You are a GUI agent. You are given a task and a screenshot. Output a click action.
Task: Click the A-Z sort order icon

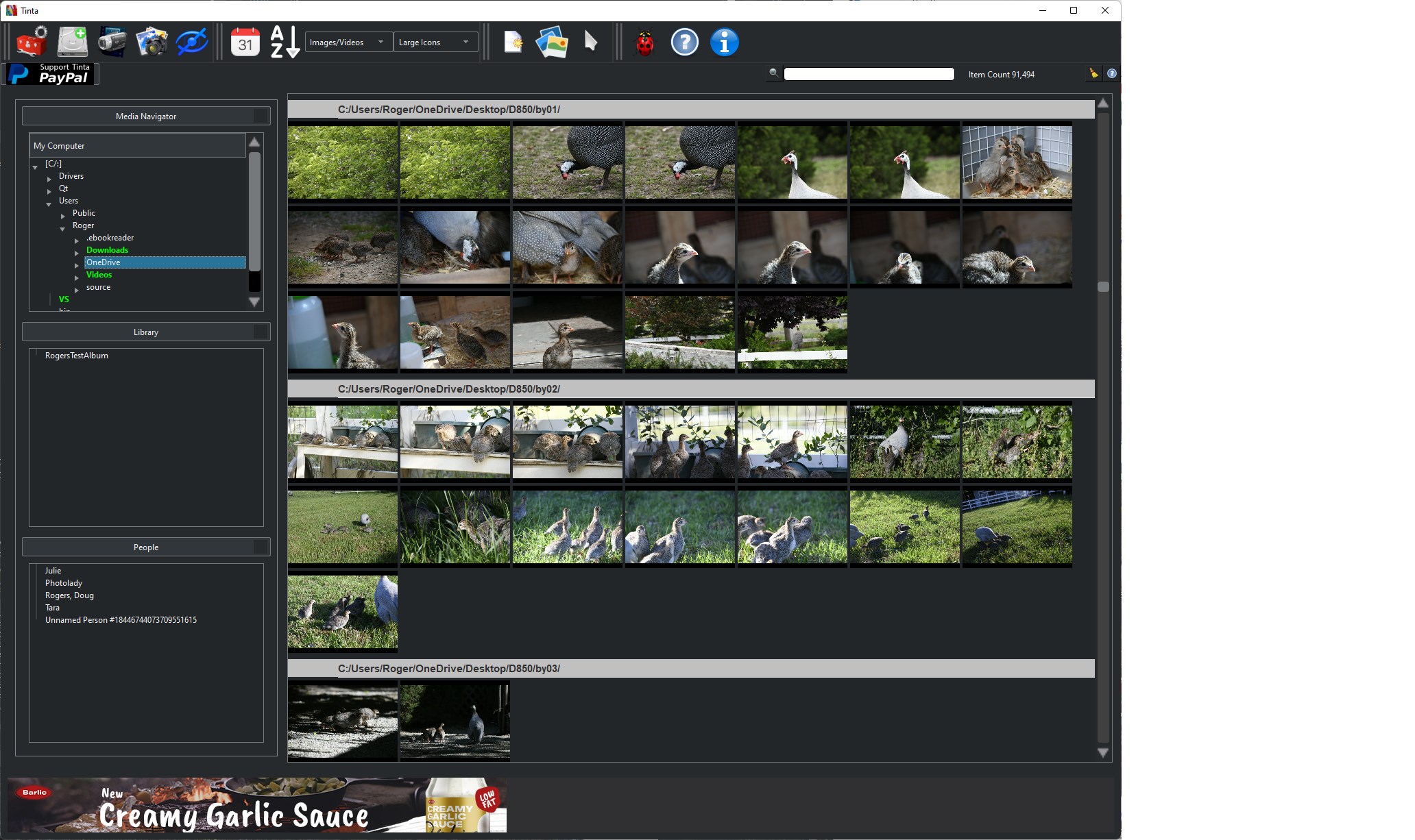(x=284, y=42)
